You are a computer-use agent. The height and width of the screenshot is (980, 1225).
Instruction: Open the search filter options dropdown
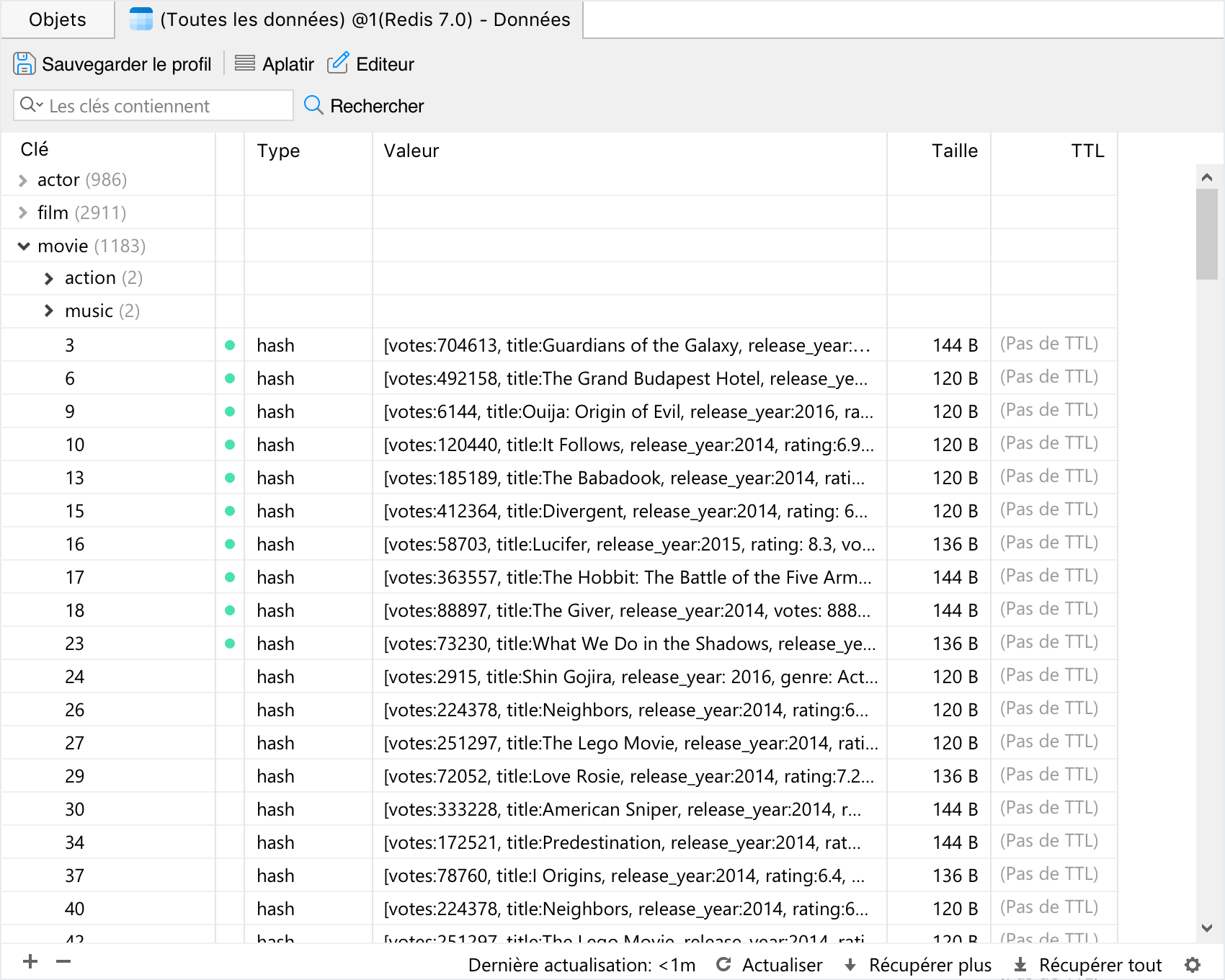click(31, 105)
